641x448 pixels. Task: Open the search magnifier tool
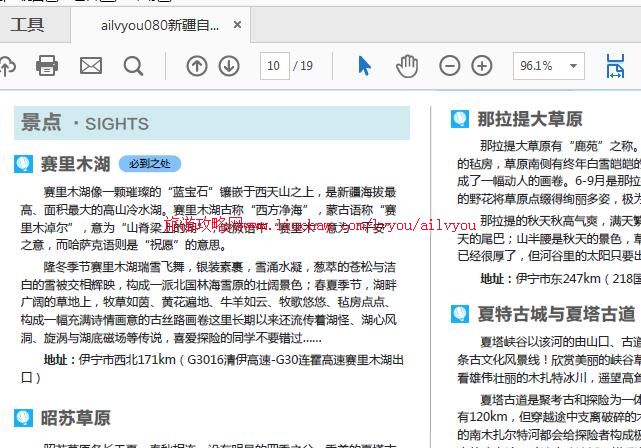pyautogui.click(x=133, y=66)
